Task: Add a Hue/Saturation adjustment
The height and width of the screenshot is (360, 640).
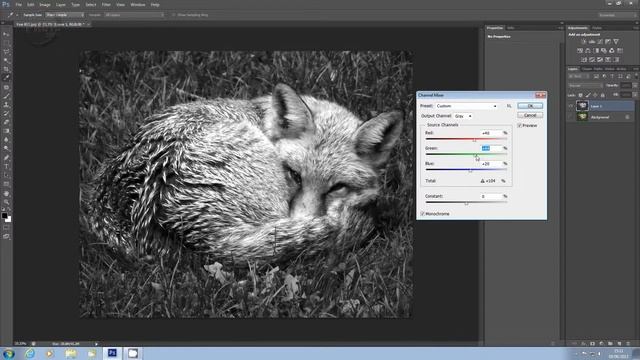Action: pyautogui.click(x=580, y=51)
